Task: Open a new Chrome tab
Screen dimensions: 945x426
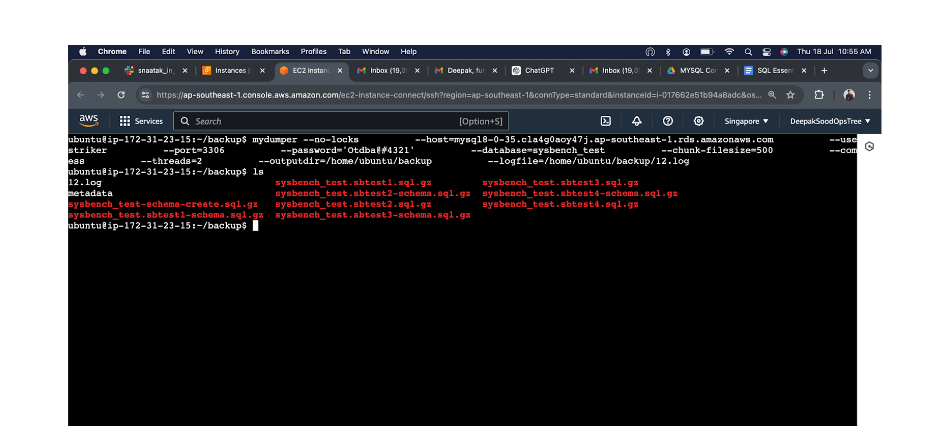Action: point(824,71)
